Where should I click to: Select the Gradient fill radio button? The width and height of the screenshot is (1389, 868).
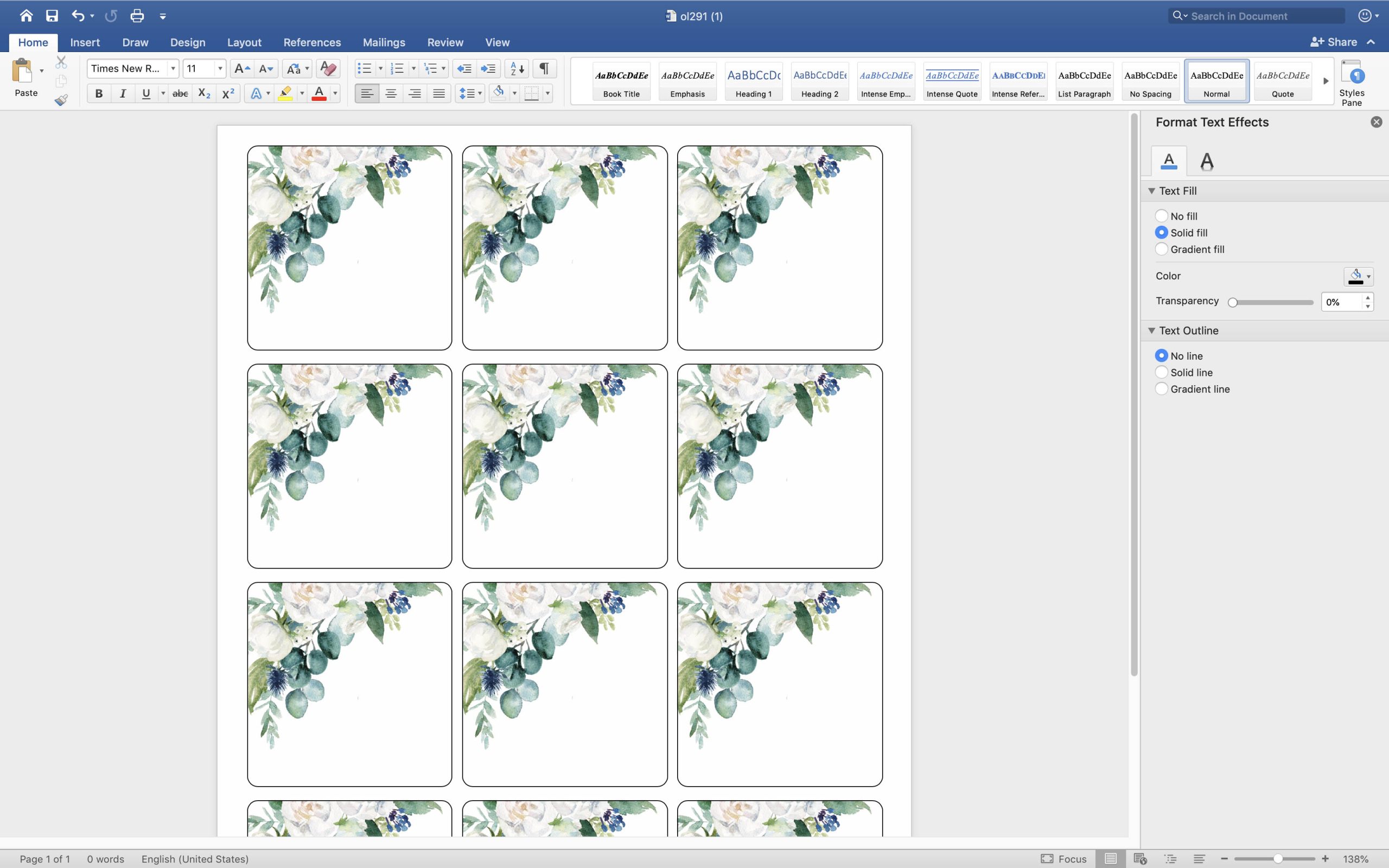coord(1161,249)
